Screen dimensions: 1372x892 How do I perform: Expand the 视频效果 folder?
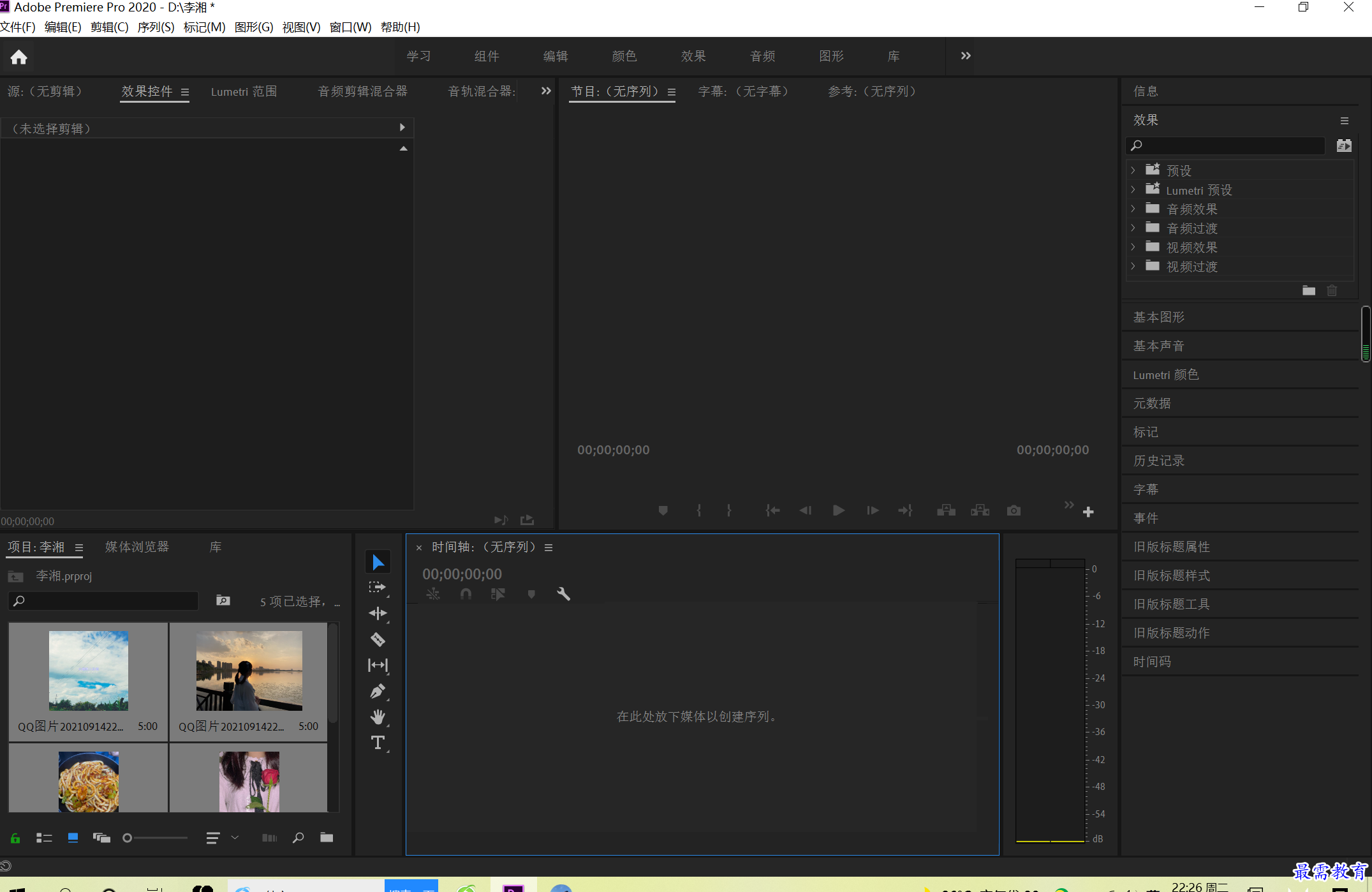point(1133,247)
